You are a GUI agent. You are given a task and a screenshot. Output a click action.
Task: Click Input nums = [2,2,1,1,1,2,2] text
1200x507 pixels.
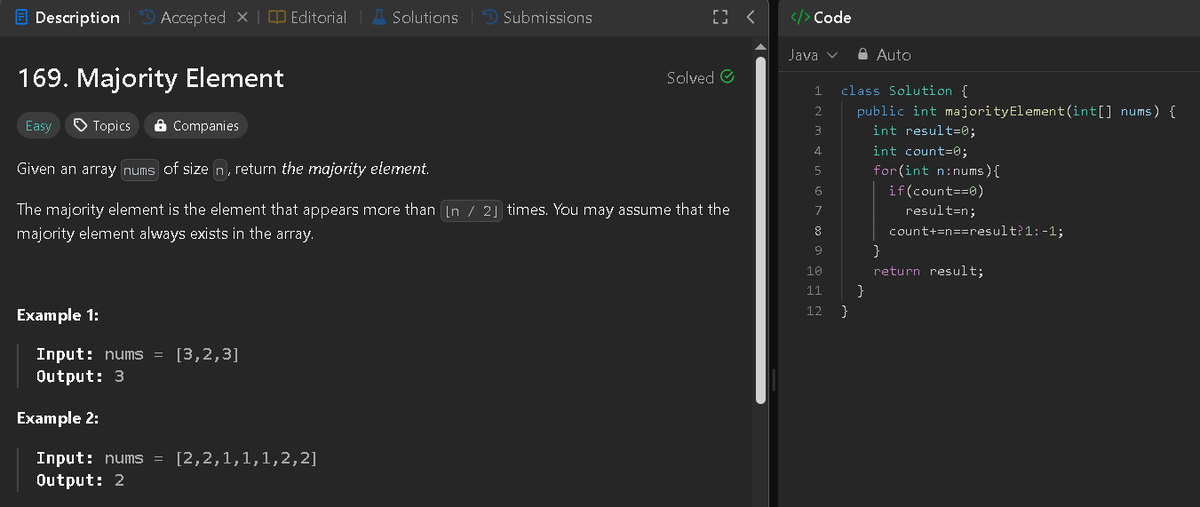(177, 458)
